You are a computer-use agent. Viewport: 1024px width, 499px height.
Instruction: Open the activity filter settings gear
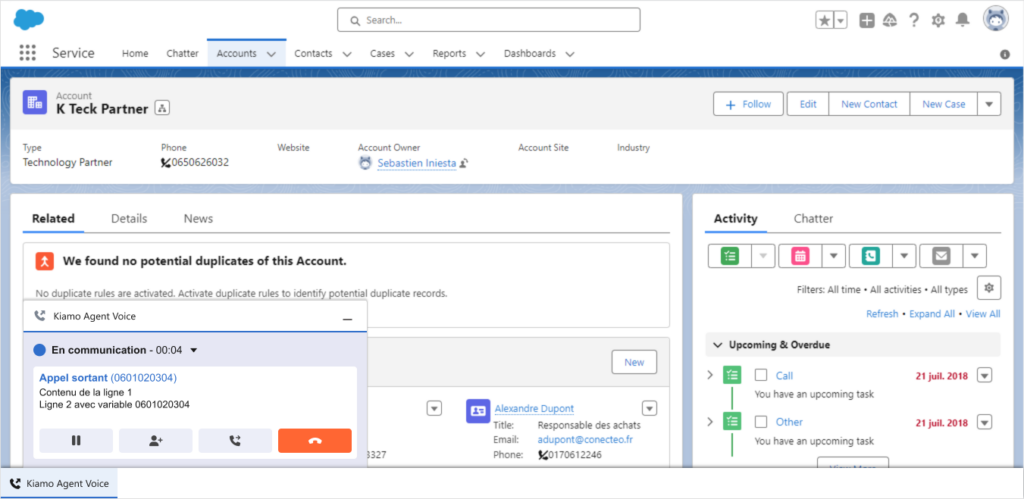click(988, 288)
